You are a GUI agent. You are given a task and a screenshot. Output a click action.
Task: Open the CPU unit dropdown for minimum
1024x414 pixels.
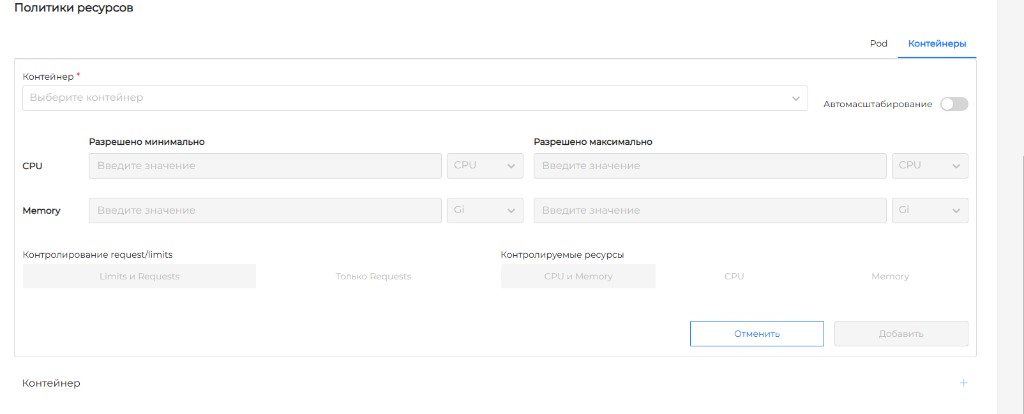click(485, 166)
